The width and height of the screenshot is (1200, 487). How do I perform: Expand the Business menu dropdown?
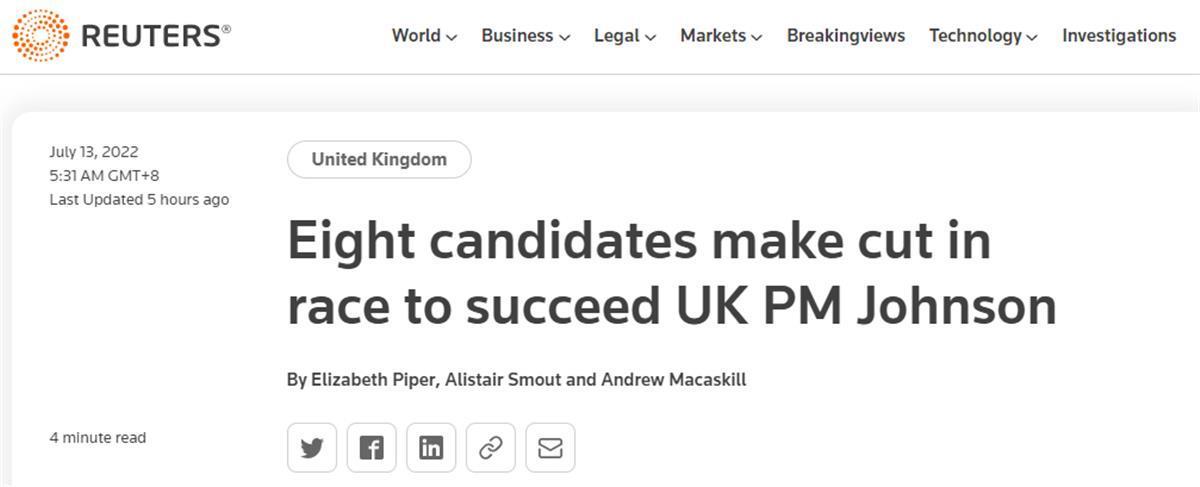pyautogui.click(x=525, y=36)
